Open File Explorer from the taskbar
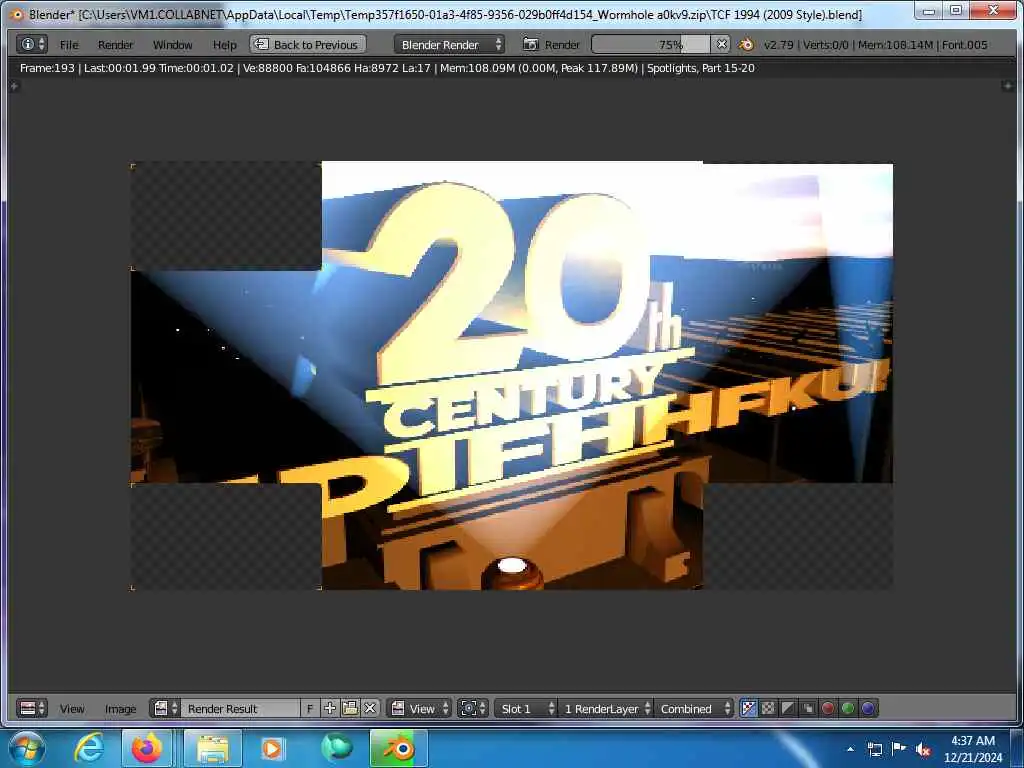Screen dimensions: 1024x768 click(x=213, y=748)
